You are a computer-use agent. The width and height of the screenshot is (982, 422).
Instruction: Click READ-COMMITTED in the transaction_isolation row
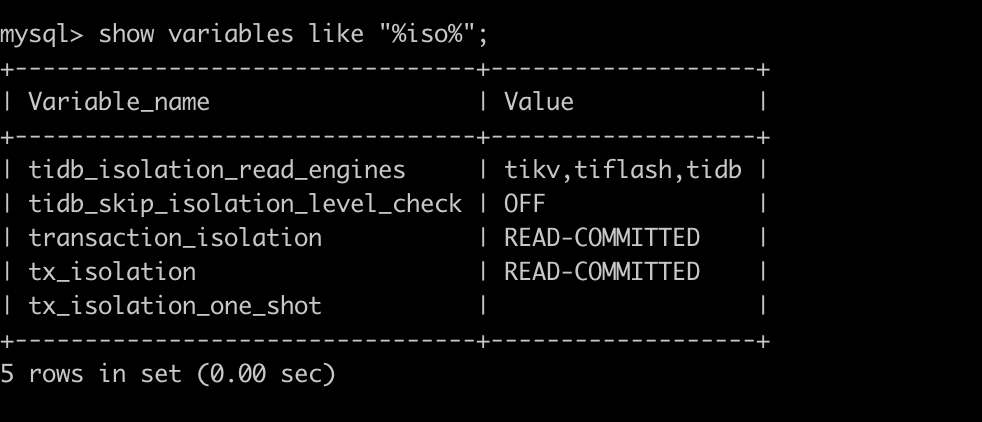pyautogui.click(x=601, y=238)
